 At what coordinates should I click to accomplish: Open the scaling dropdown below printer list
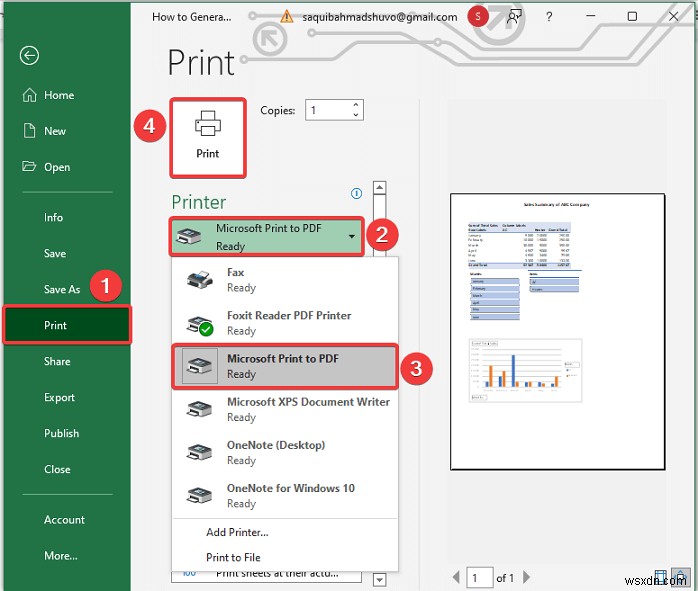tap(266, 576)
